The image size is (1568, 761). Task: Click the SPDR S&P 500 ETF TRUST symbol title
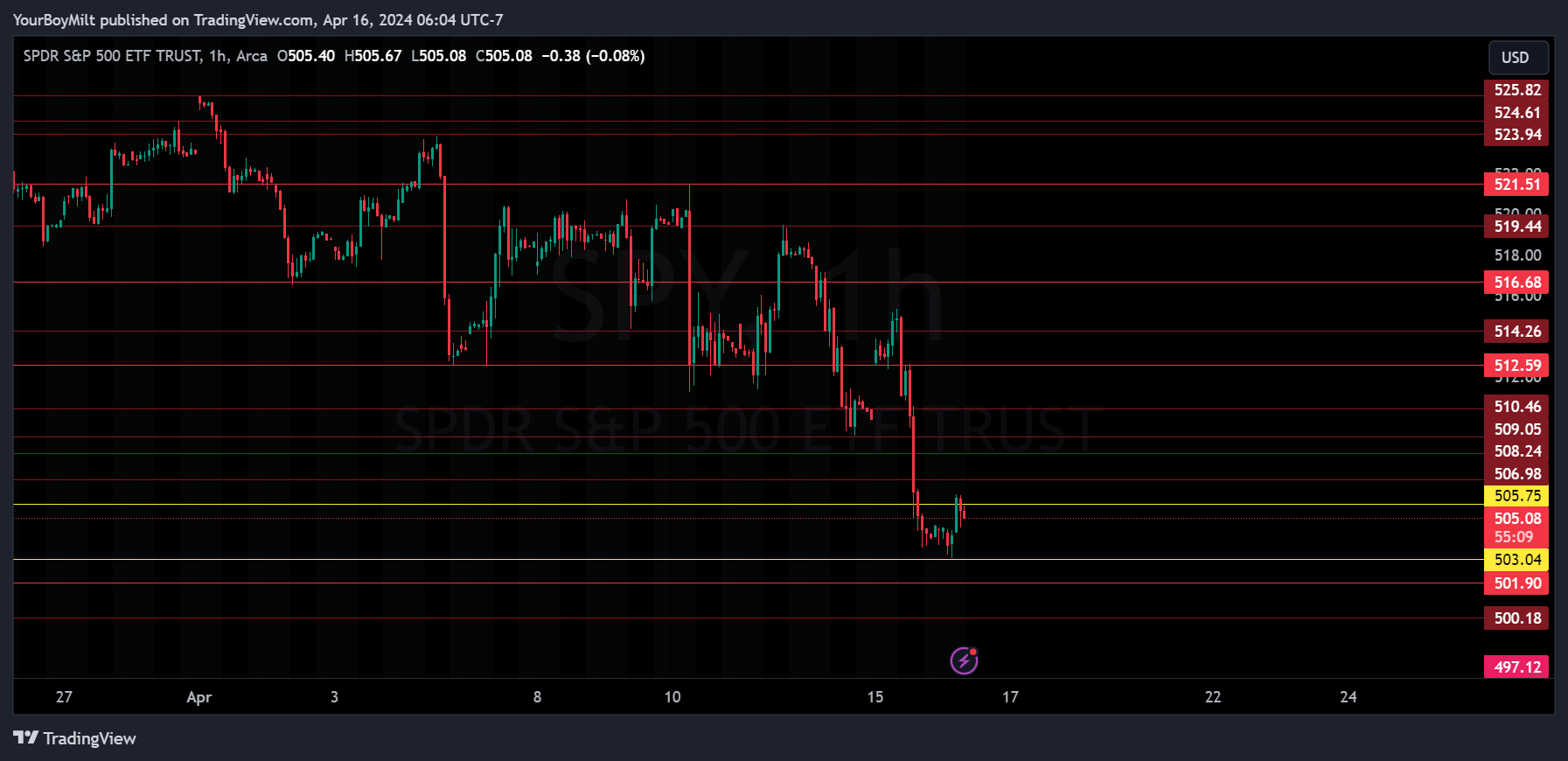pos(112,56)
